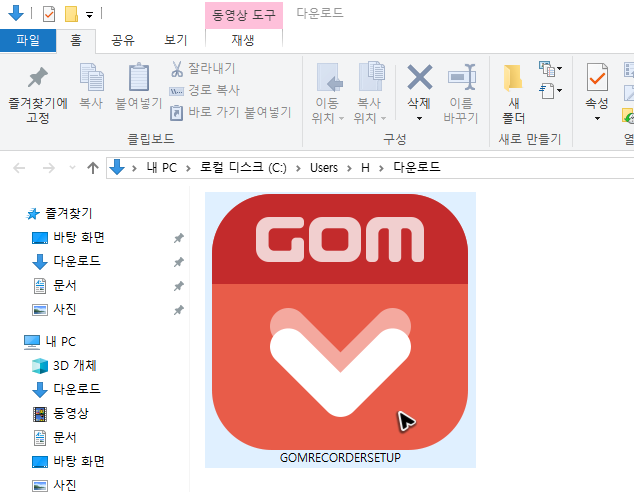Select Cut (잘라내기) scissors command
Image resolution: width=634 pixels, height=492 pixels.
(x=203, y=68)
